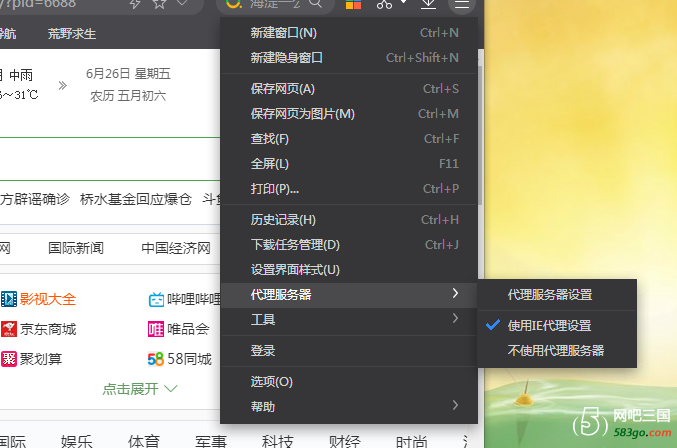677x448 pixels.
Task: Click the 唯品会 pink icon
Action: click(x=156, y=329)
